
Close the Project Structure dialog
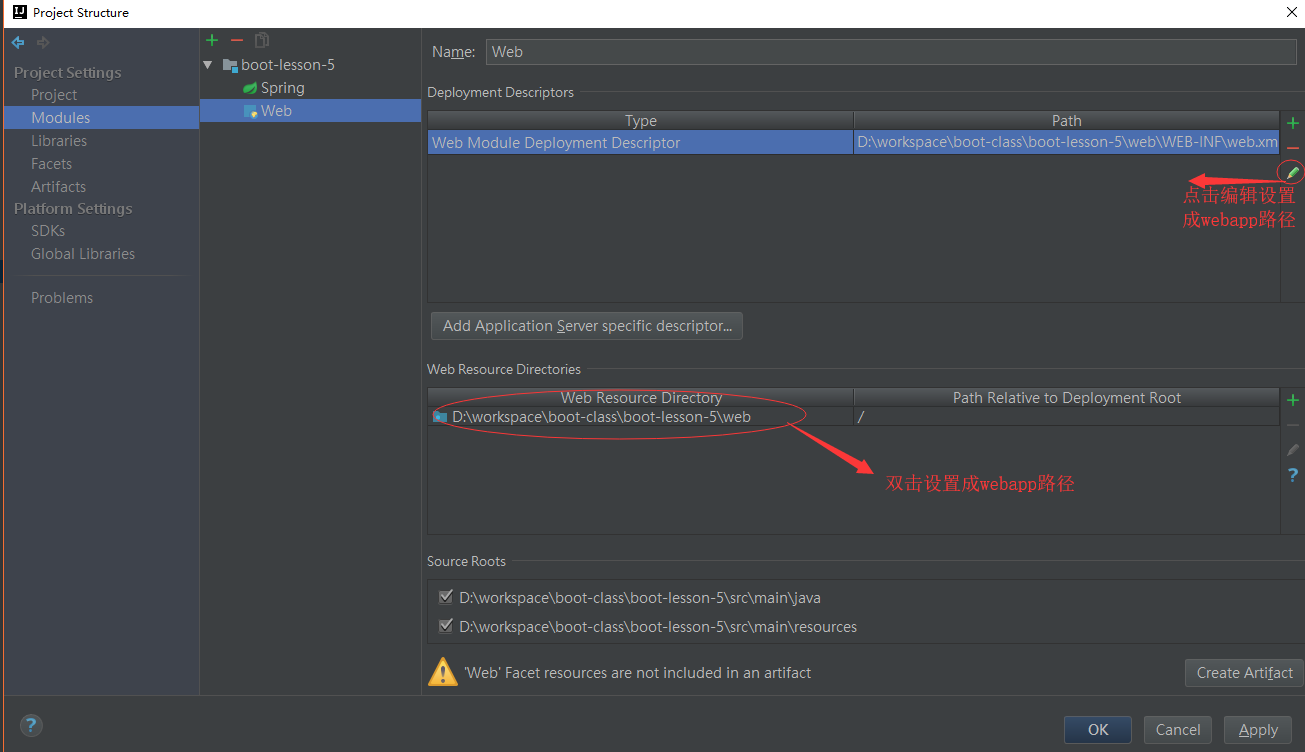click(x=1291, y=12)
